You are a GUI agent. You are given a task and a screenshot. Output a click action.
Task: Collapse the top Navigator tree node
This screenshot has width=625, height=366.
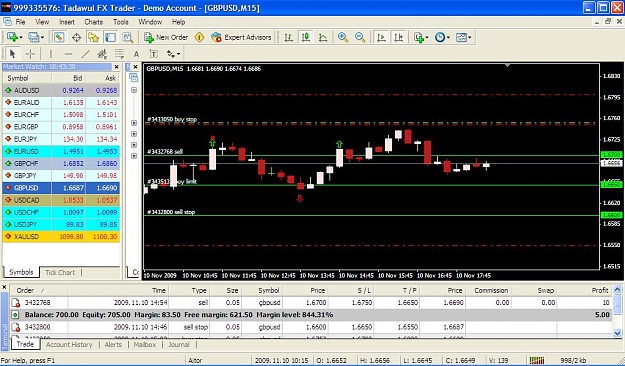pos(134,90)
